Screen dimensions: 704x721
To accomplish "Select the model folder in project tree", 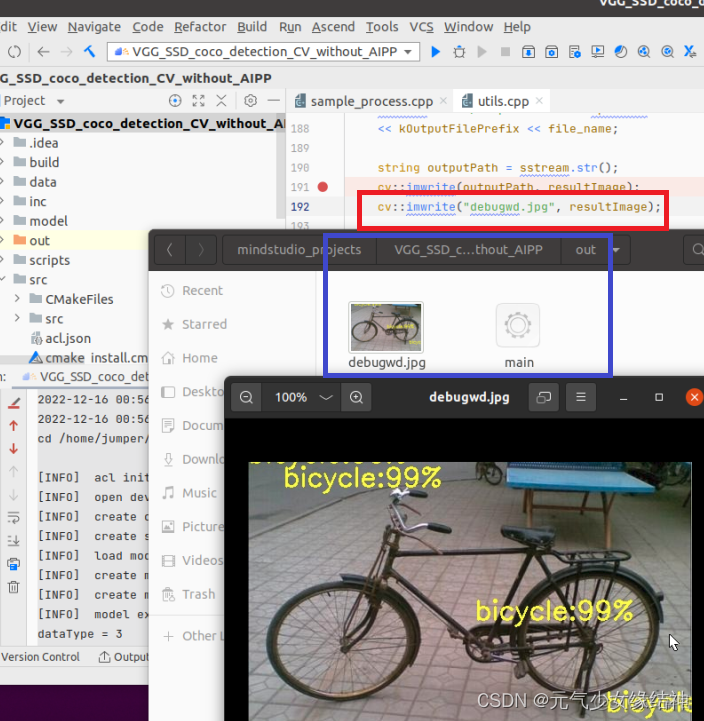I will 48,221.
